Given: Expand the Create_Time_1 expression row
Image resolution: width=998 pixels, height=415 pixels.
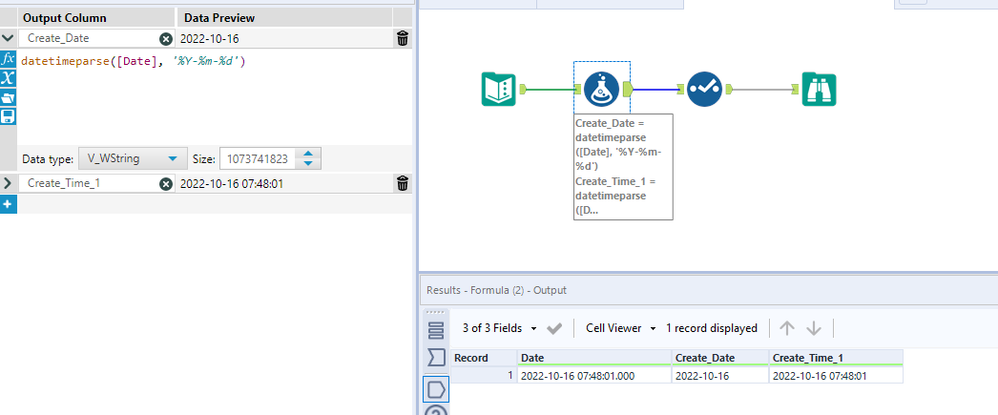Looking at the screenshot, I should [x=8, y=184].
